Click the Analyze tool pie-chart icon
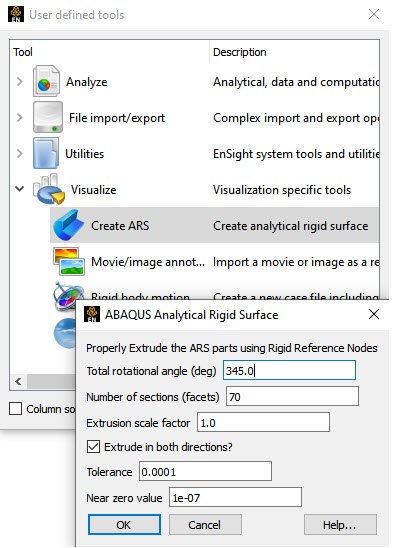Image resolution: width=393 pixels, height=548 pixels. coord(46,81)
